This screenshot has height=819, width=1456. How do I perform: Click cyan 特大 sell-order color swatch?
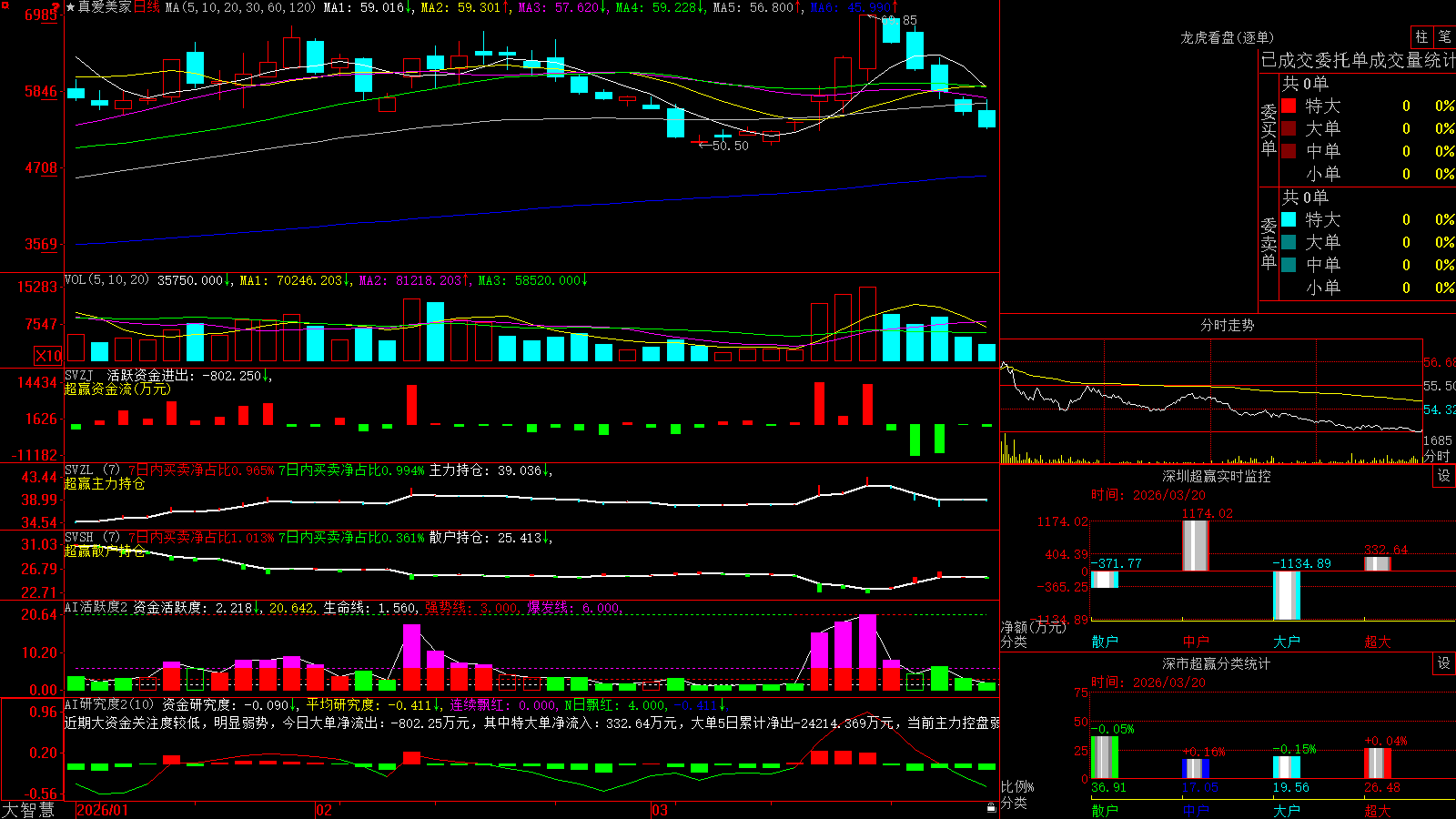[1289, 219]
